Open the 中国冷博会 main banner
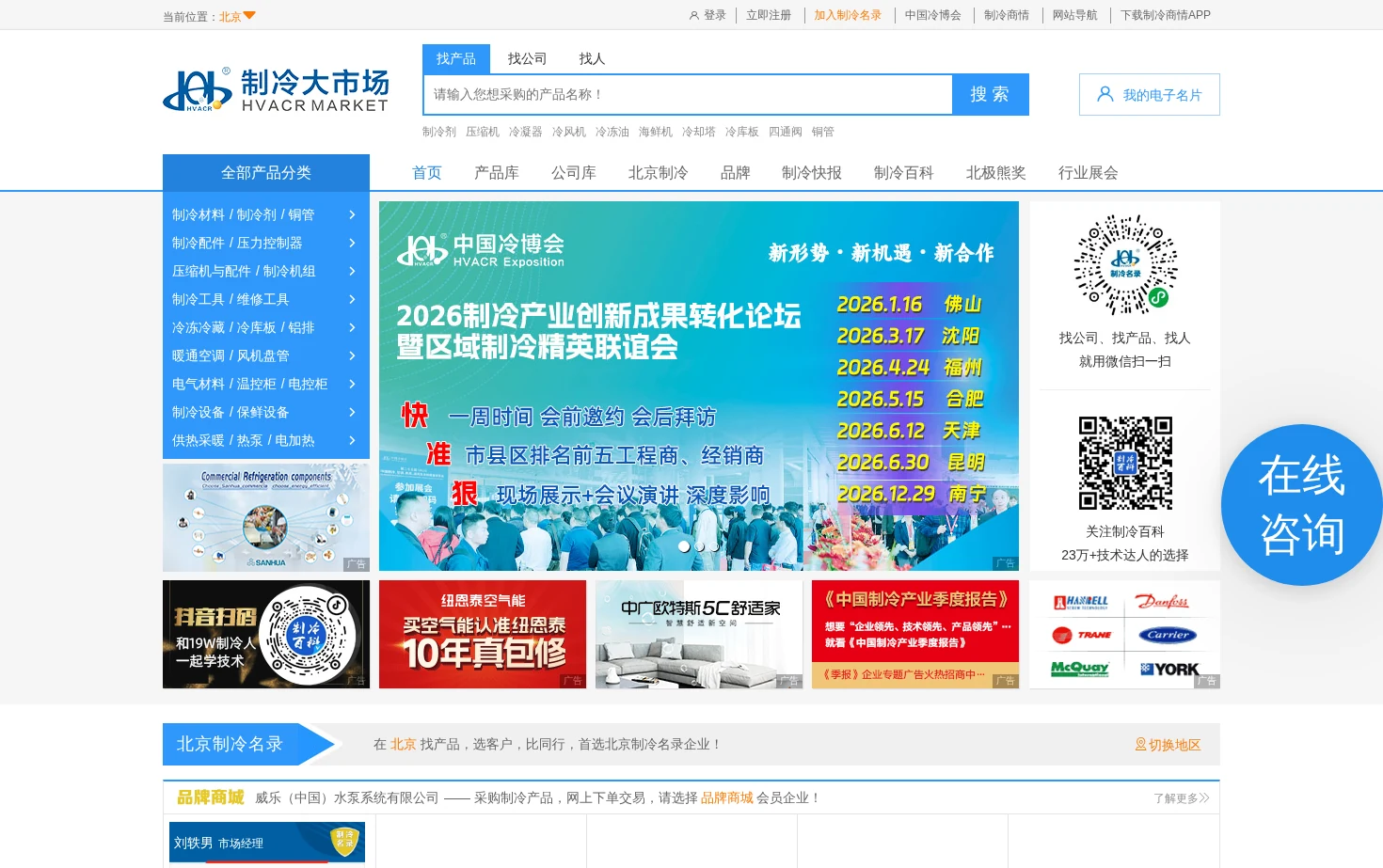The image size is (1383, 868). 699,386
